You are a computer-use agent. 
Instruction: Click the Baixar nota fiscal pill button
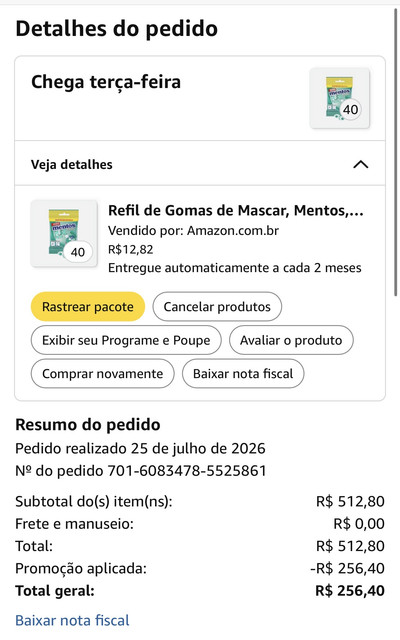(243, 373)
